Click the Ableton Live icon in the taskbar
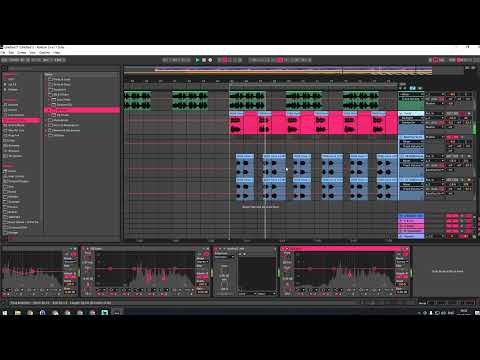480x360 pixels. (117, 313)
